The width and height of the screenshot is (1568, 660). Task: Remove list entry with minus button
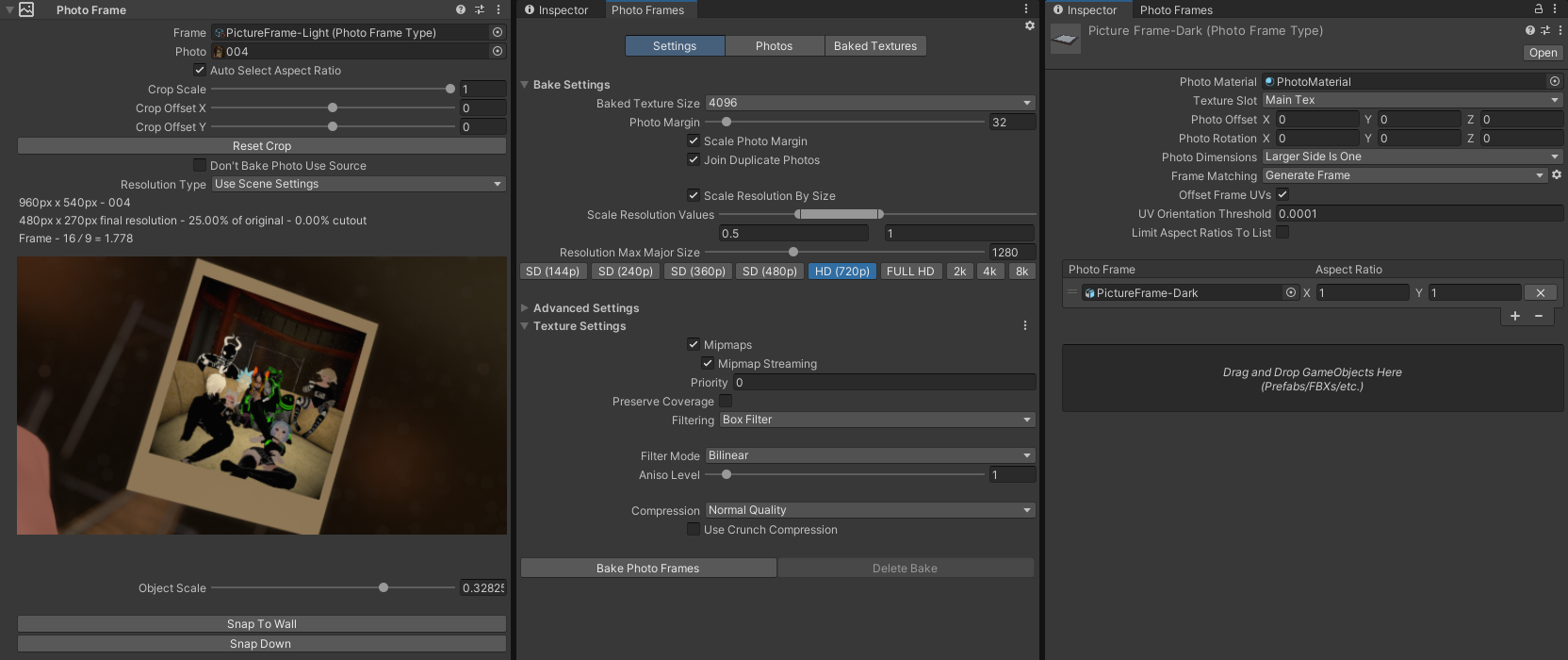tap(1539, 316)
